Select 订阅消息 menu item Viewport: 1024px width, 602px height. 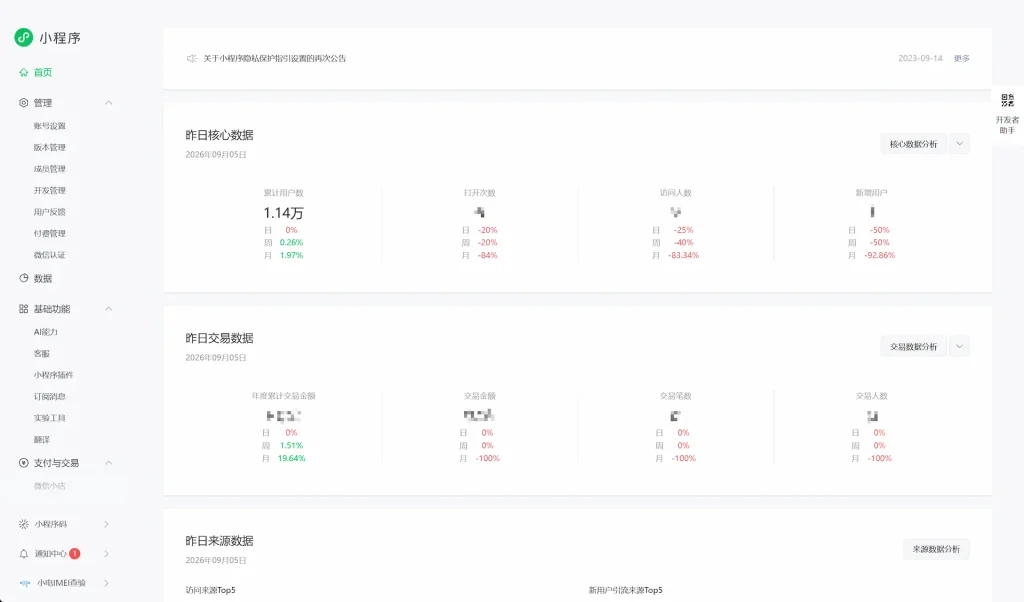[x=50, y=396]
